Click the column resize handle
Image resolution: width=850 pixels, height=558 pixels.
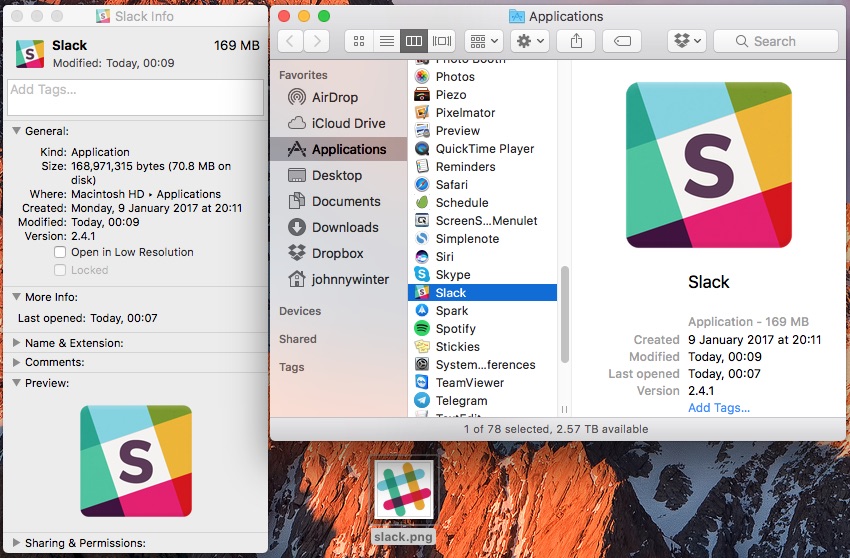pyautogui.click(x=564, y=409)
